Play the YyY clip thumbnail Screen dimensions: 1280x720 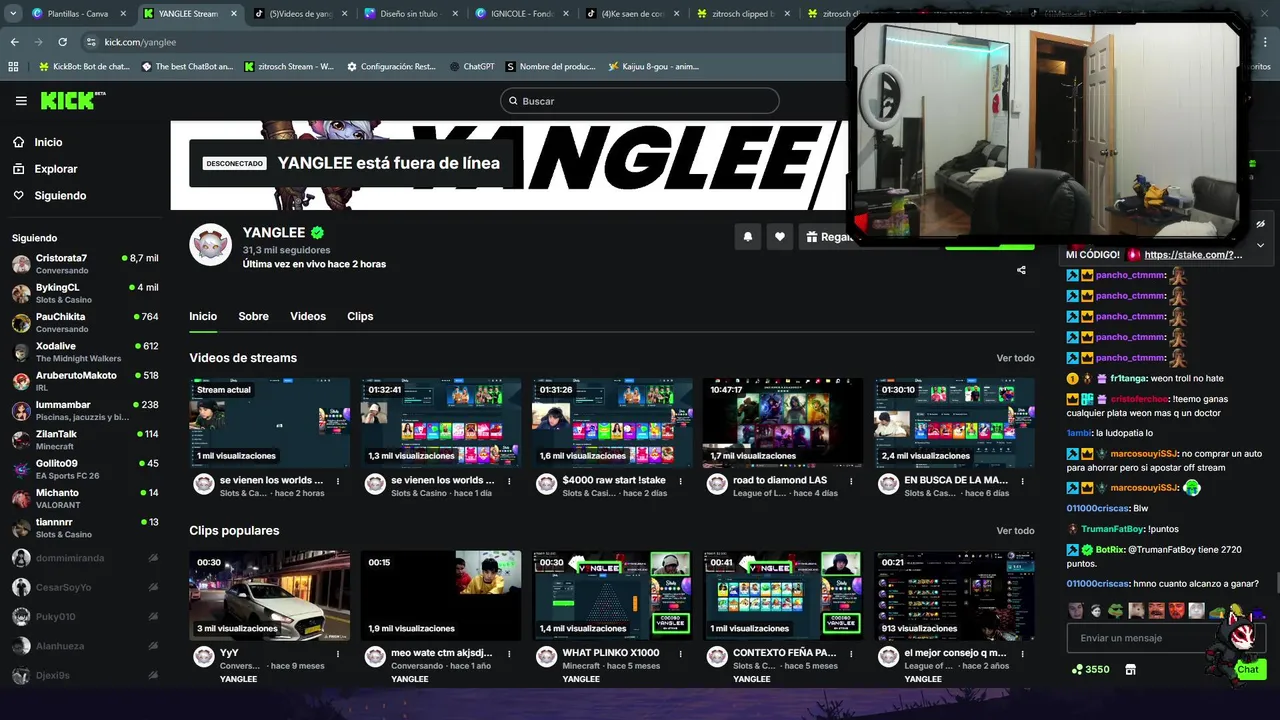pos(270,596)
